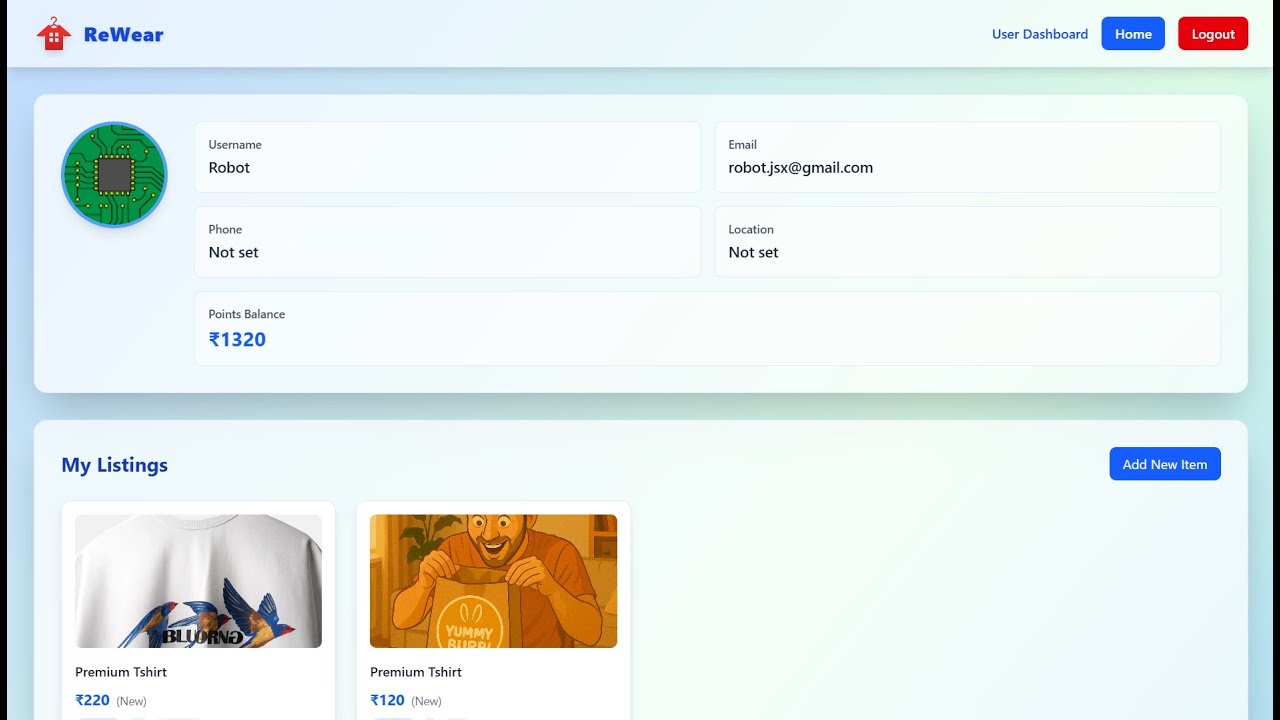1280x720 pixels.
Task: Select the Email field robot.jsx@gmail.com
Action: pos(967,157)
